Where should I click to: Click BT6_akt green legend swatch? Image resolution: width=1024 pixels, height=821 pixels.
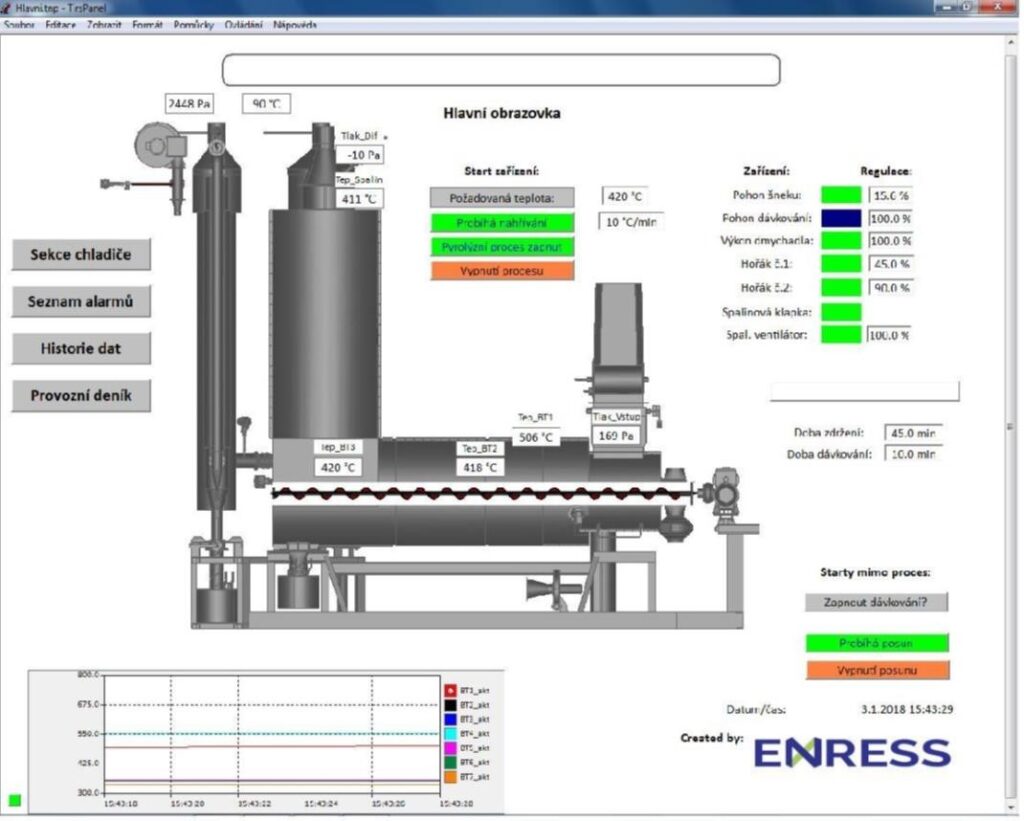(450, 762)
